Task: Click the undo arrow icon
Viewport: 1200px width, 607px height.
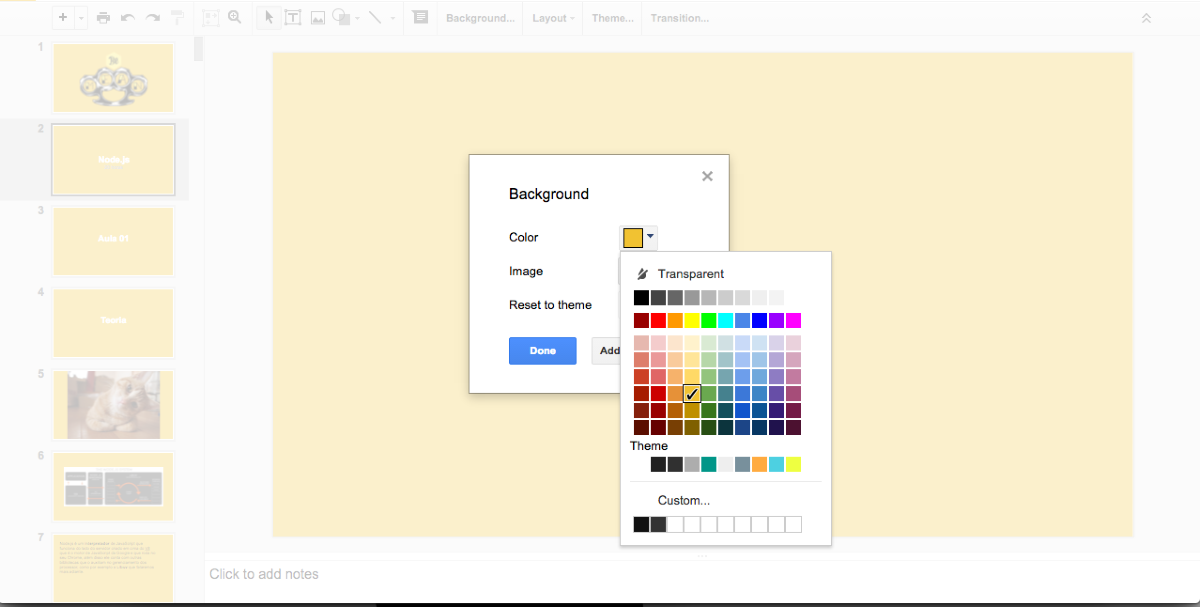Action: click(127, 17)
